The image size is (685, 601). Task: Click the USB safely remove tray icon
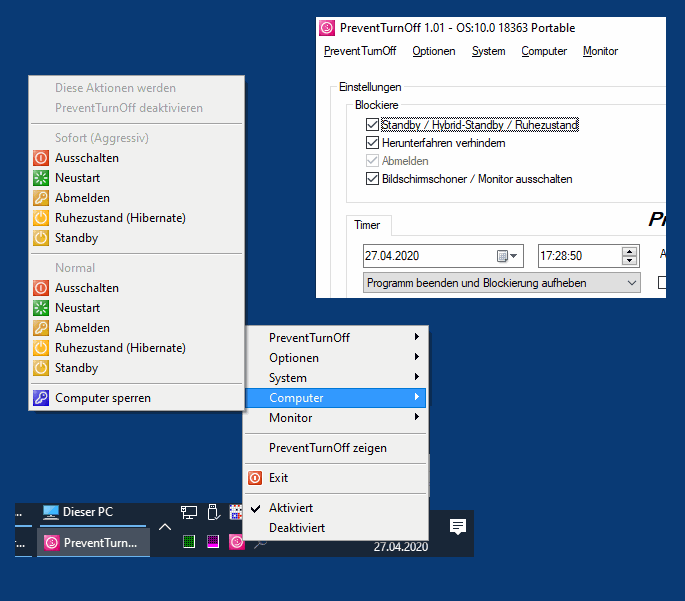coord(213,512)
